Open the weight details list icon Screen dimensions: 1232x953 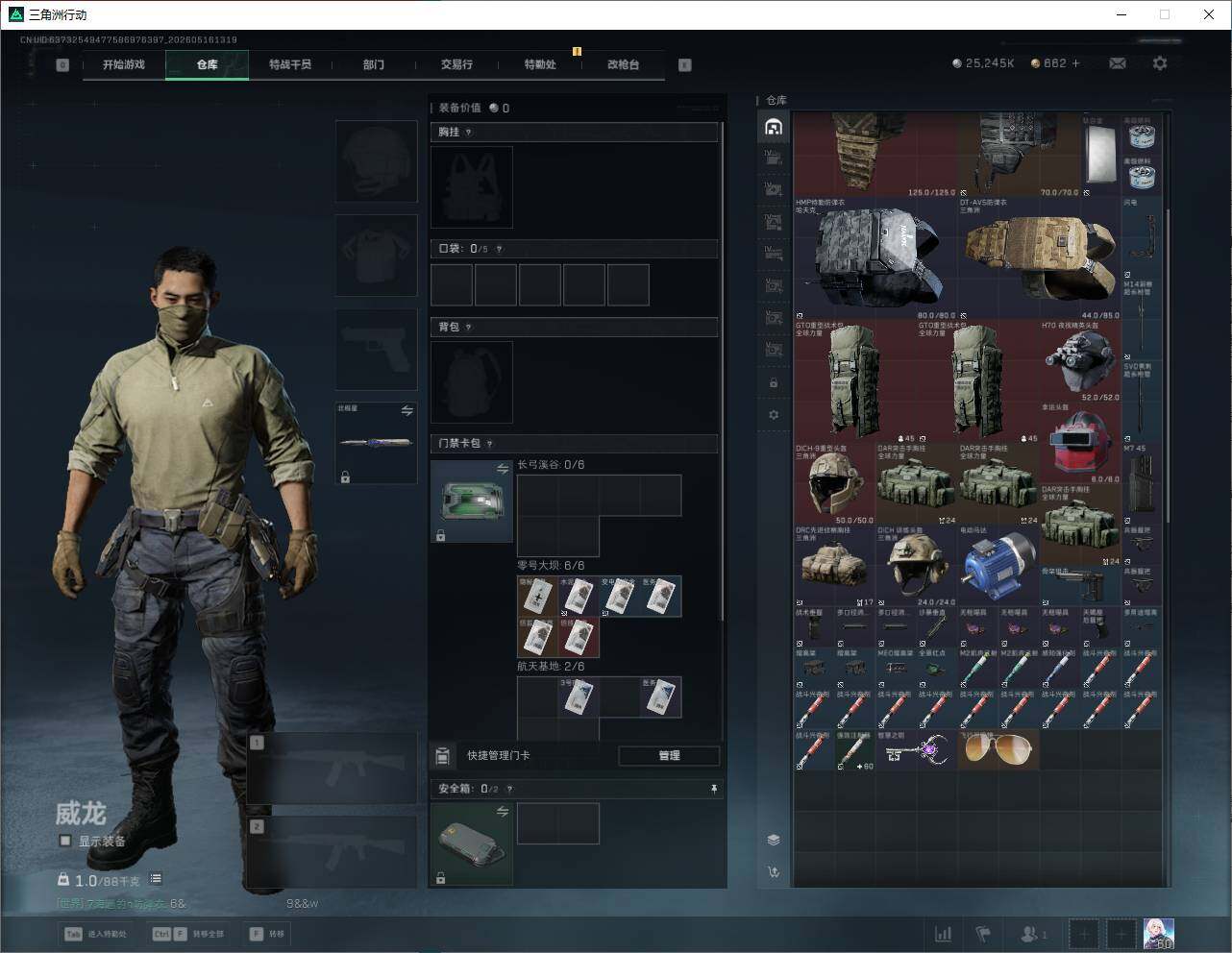156,879
